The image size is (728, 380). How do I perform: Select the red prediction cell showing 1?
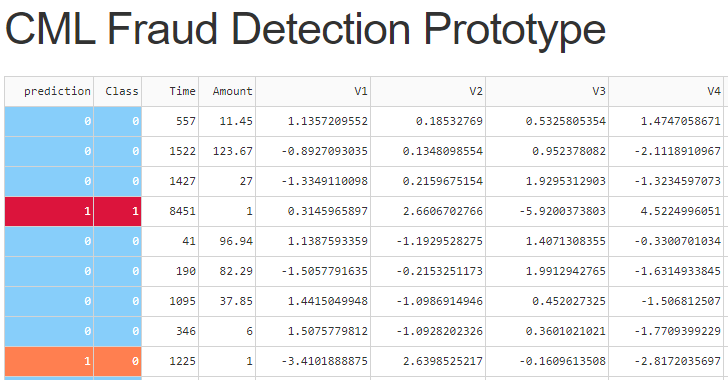pos(49,211)
